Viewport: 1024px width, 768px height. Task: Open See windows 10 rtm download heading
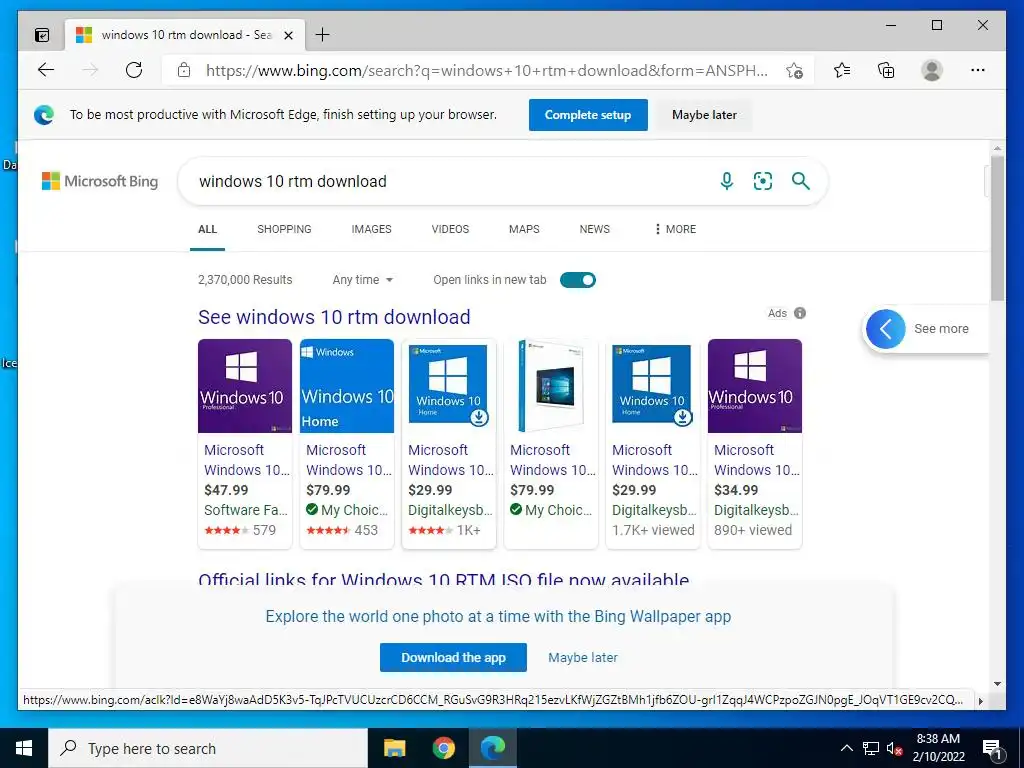coord(334,317)
